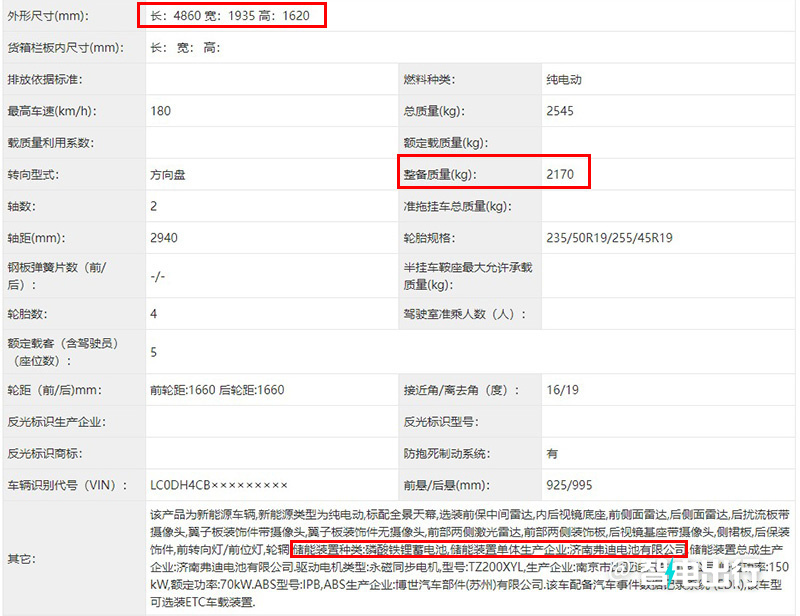Select the ABS value 有

click(x=552, y=454)
